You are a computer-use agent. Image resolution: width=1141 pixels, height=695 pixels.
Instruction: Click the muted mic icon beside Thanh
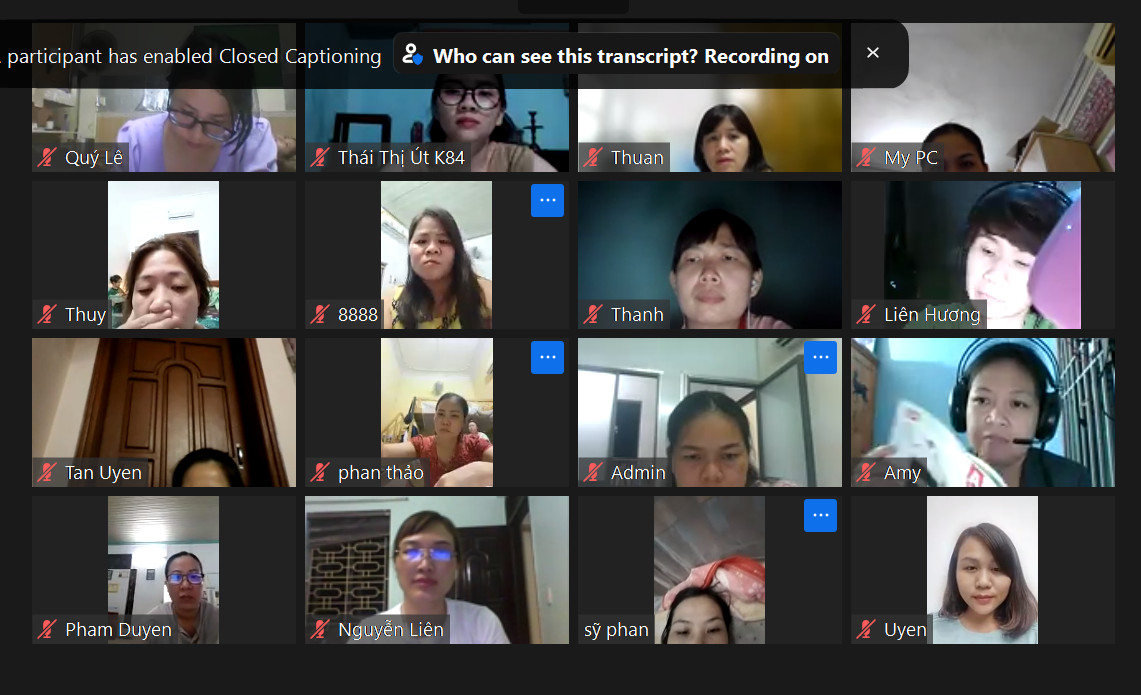[x=593, y=314]
